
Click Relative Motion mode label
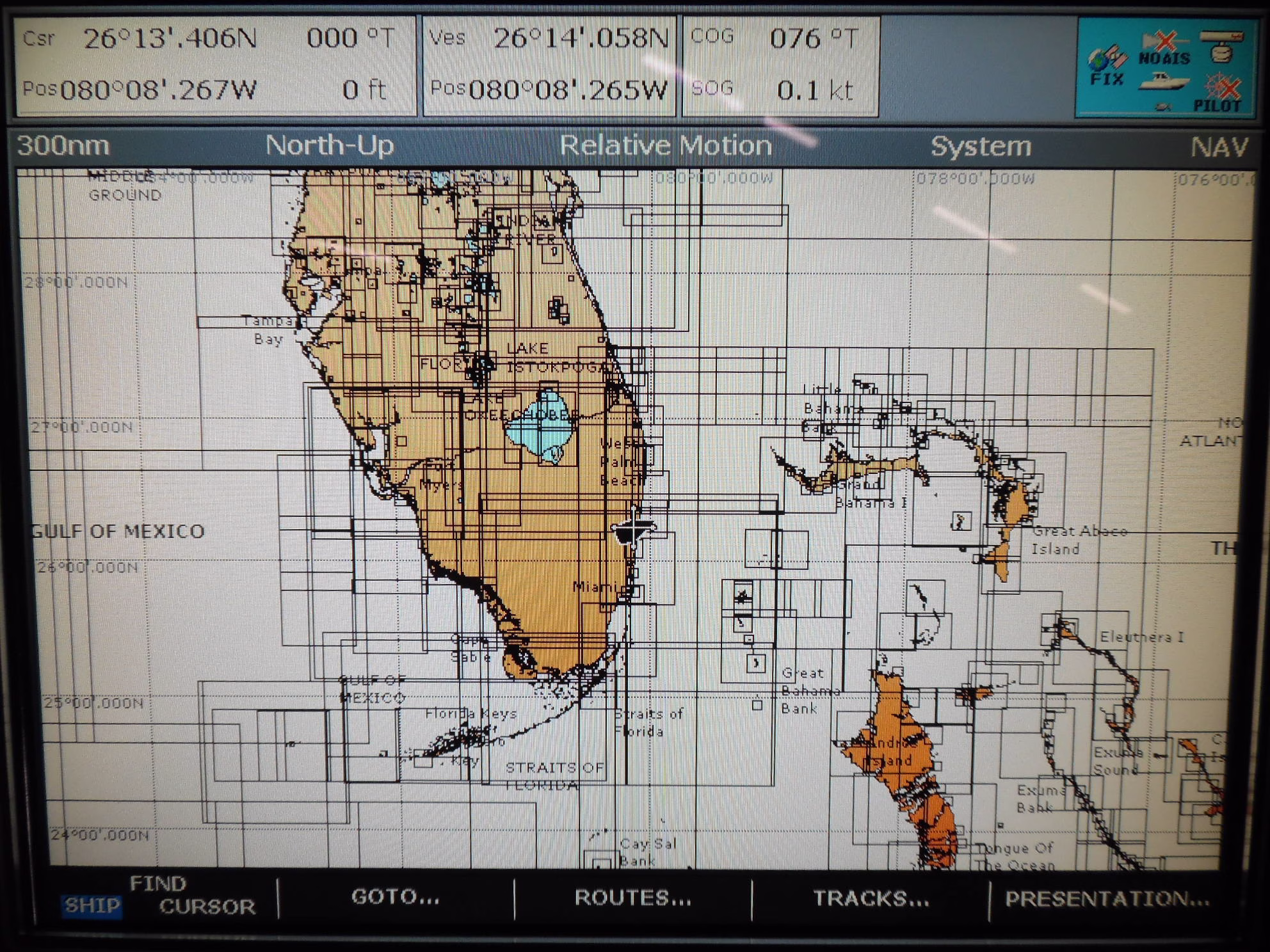coord(665,146)
